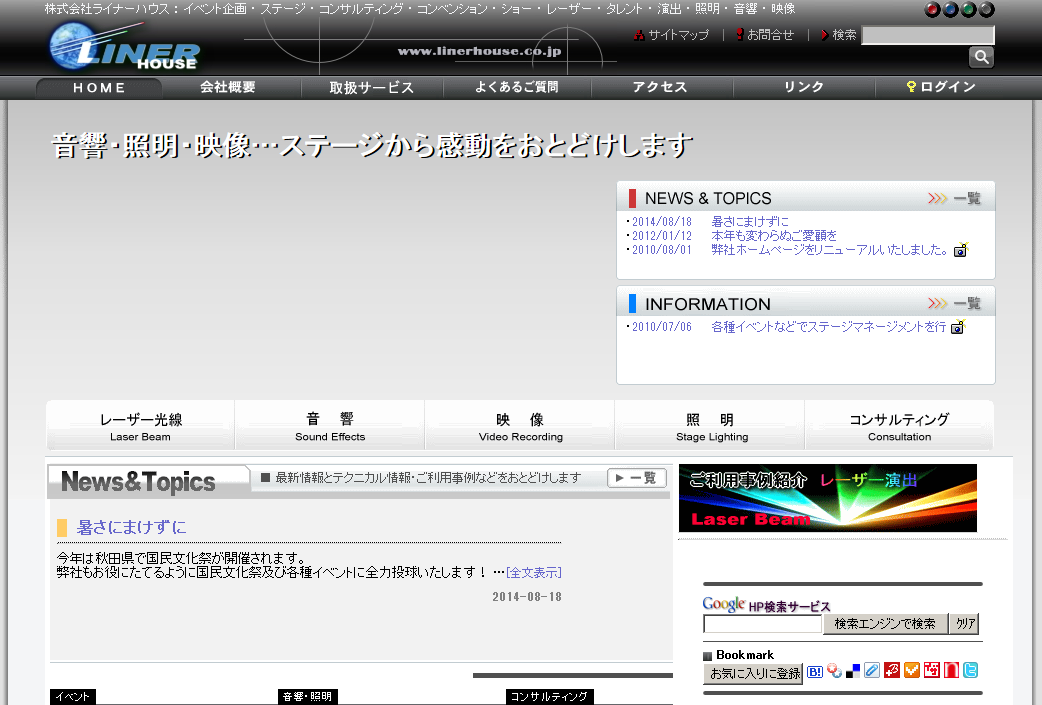The width and height of the screenshot is (1042, 705).
Task: Click the Hatena B! bookmark icon
Action: pyautogui.click(x=815, y=672)
